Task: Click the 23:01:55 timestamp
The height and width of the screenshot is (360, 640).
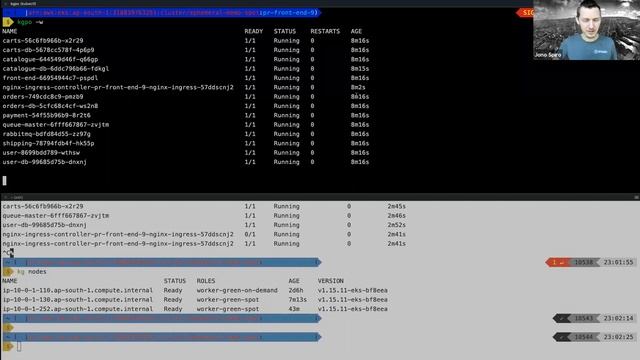Action: point(618,262)
